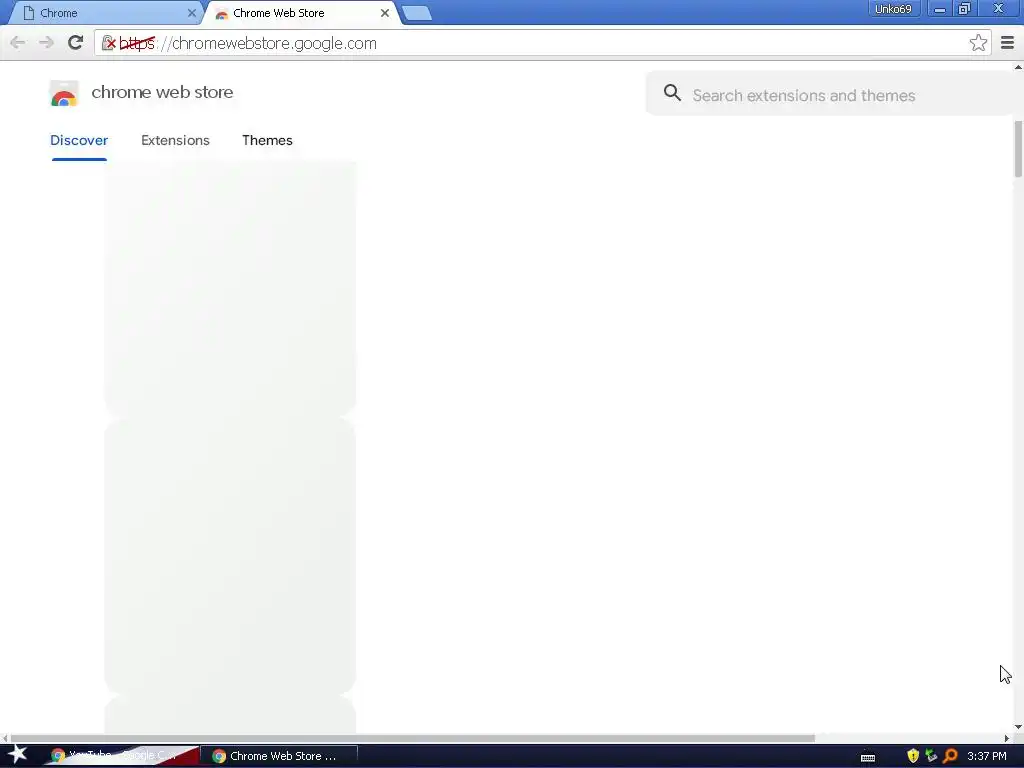The width and height of the screenshot is (1024, 768).
Task: Click the chrome web store logo icon
Action: [64, 93]
